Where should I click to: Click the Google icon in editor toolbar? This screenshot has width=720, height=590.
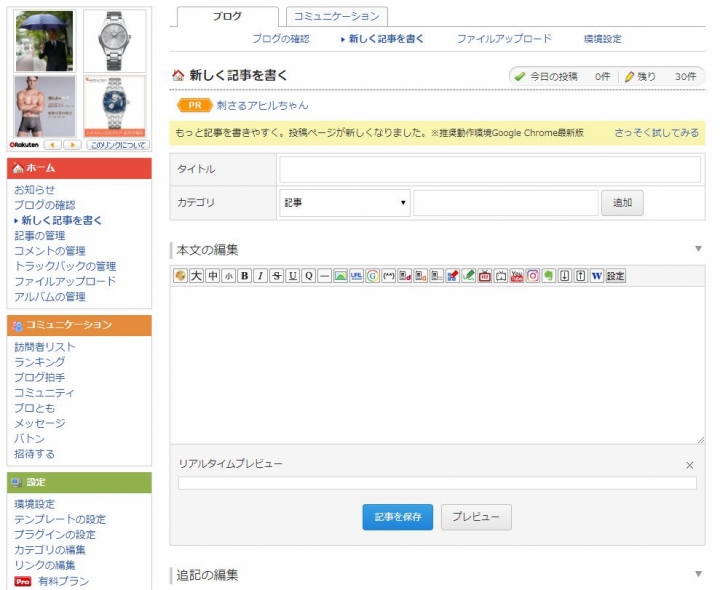372,276
